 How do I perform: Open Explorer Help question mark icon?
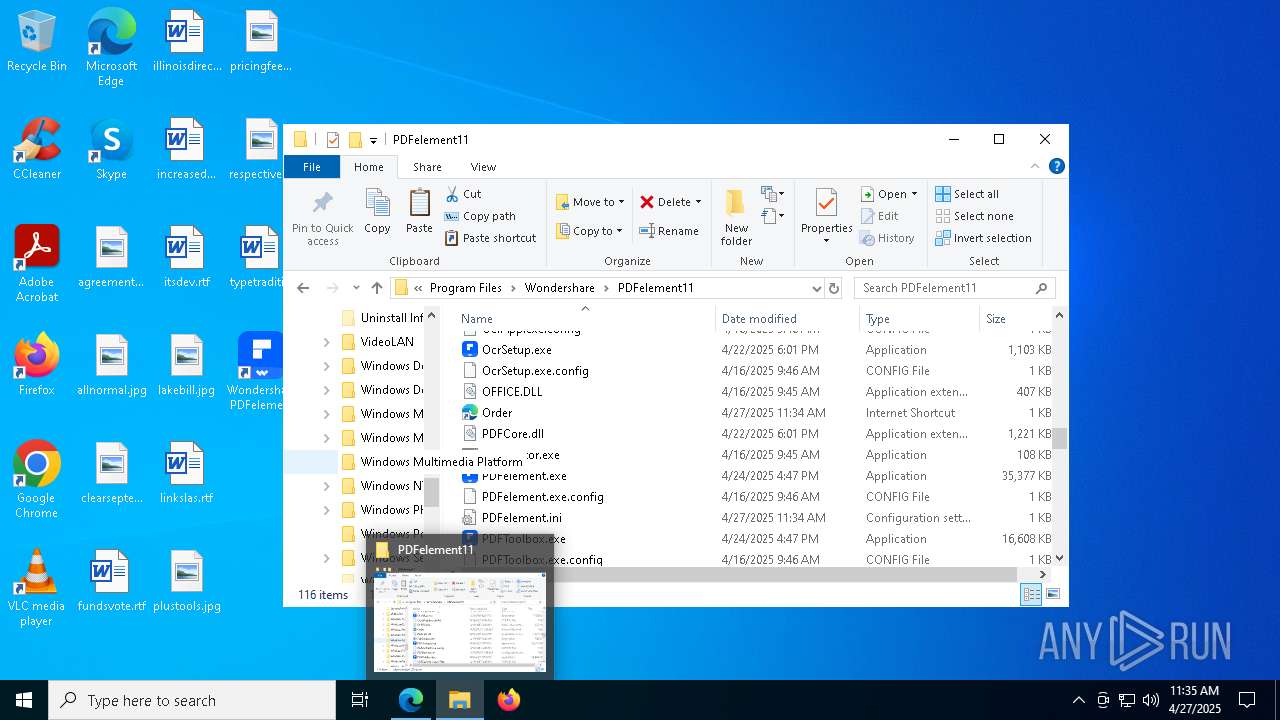pyautogui.click(x=1056, y=166)
